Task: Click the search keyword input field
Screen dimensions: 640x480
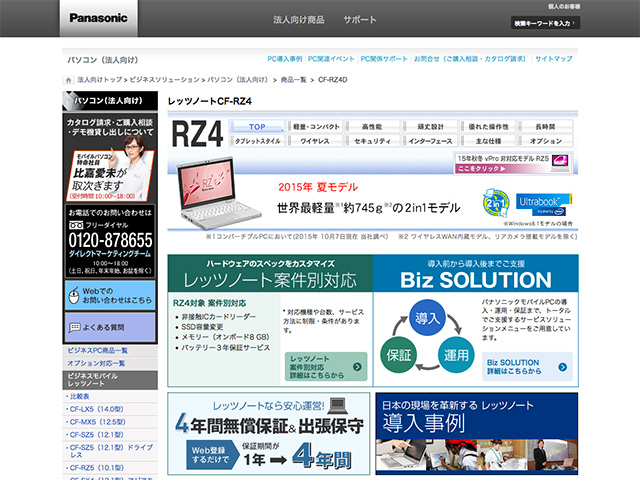Action: click(x=545, y=23)
